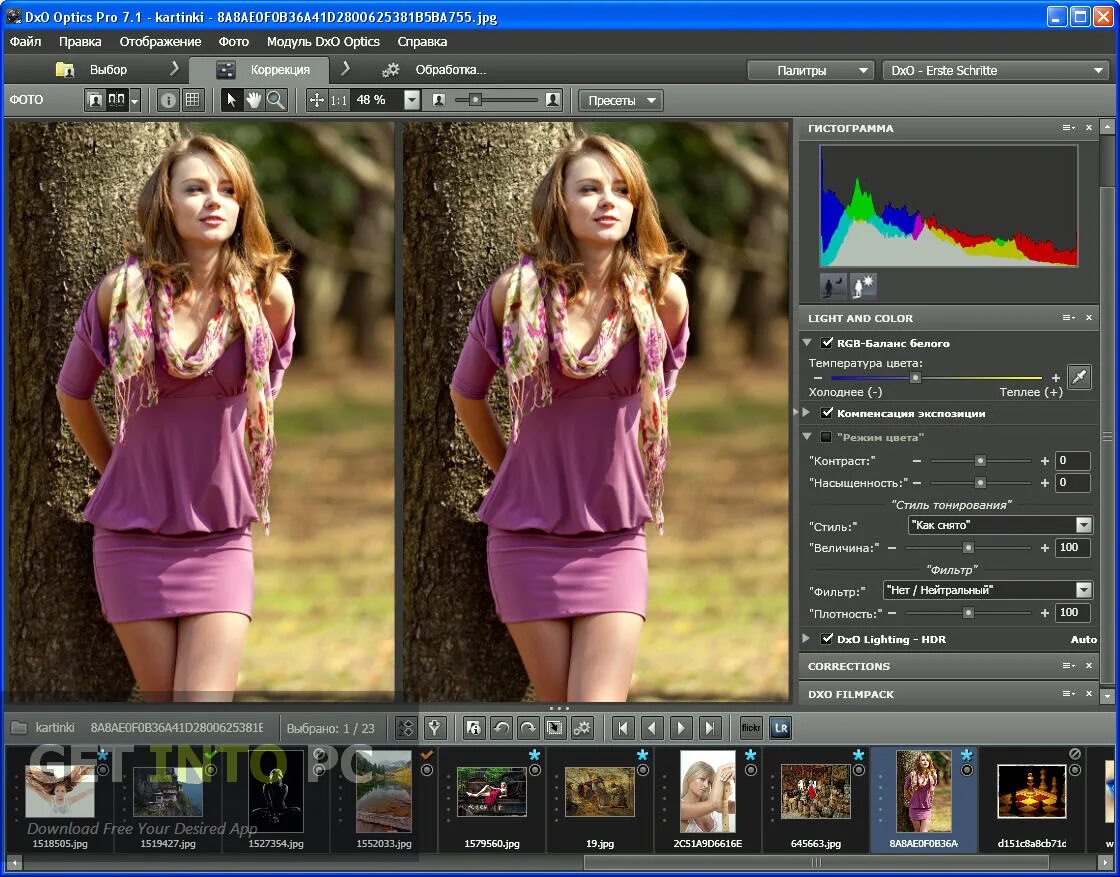Open the Модуль DxO Optics menu
This screenshot has height=877, width=1120.
coord(323,42)
